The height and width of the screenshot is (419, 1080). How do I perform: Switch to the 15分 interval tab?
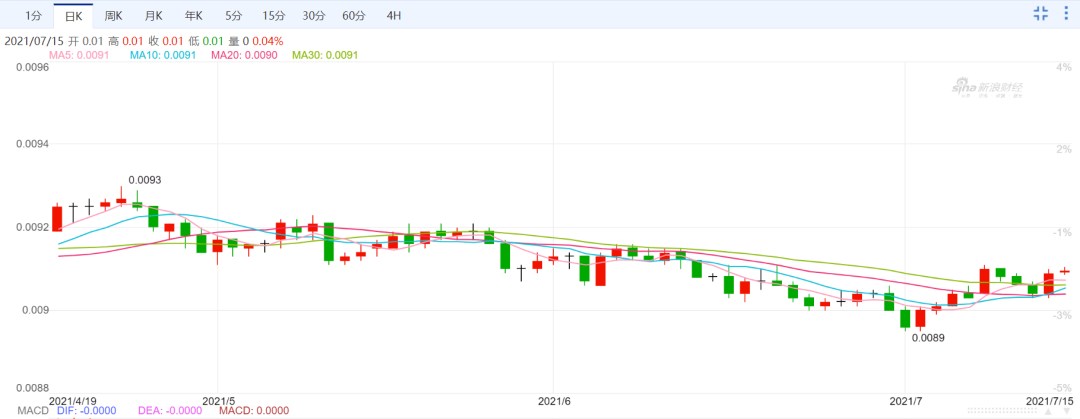click(x=273, y=14)
